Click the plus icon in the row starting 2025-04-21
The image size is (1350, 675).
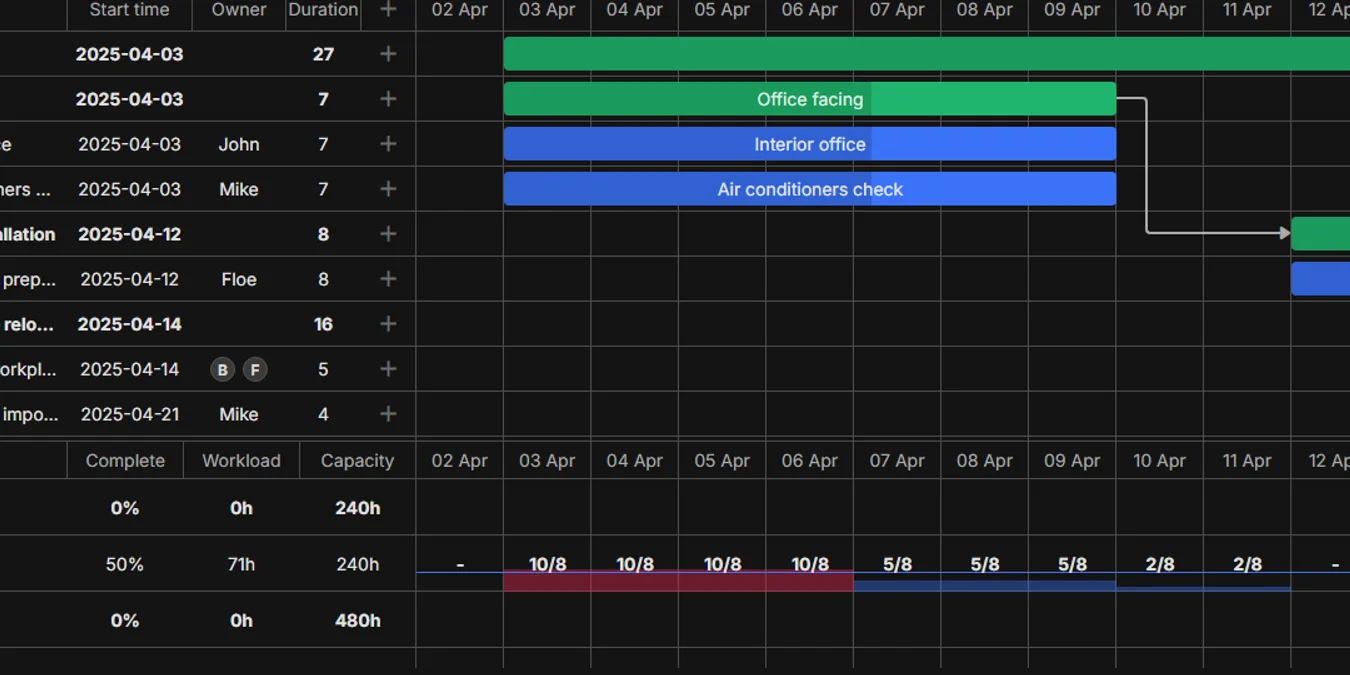pos(389,414)
